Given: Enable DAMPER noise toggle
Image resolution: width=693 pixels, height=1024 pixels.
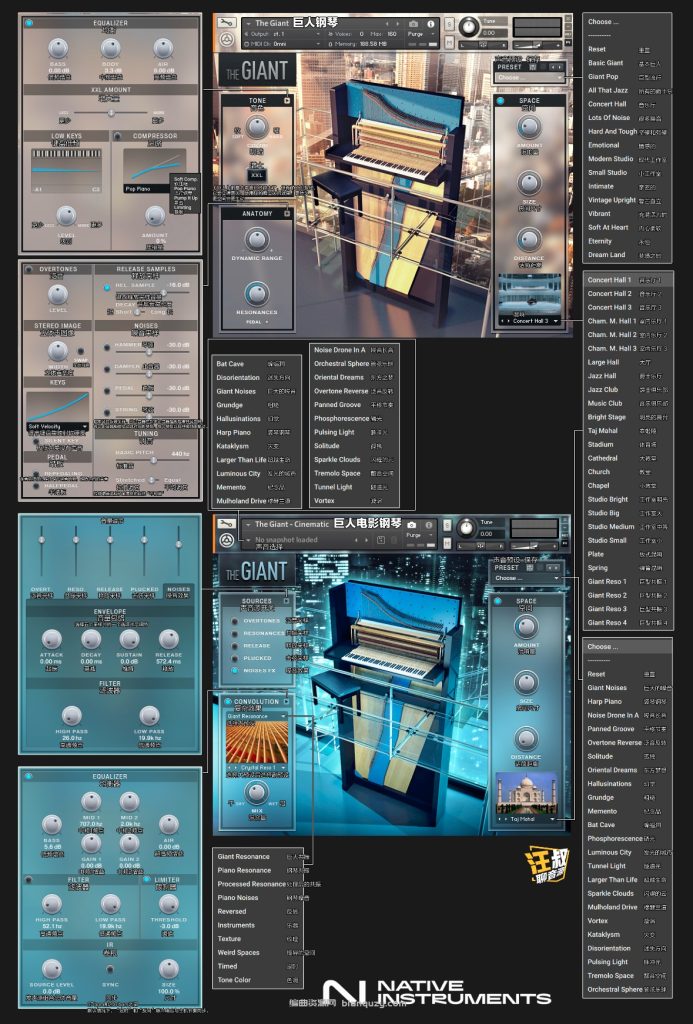Looking at the screenshot, I should point(107,369).
